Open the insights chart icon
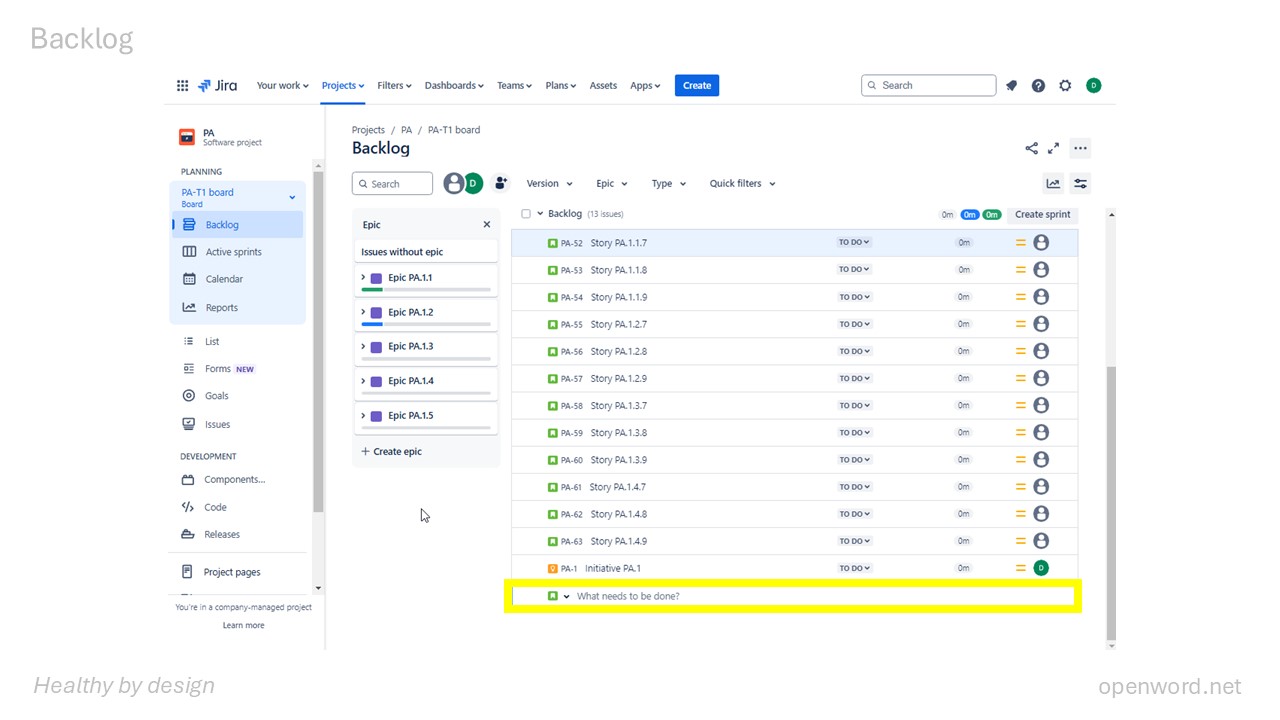 click(x=1053, y=183)
